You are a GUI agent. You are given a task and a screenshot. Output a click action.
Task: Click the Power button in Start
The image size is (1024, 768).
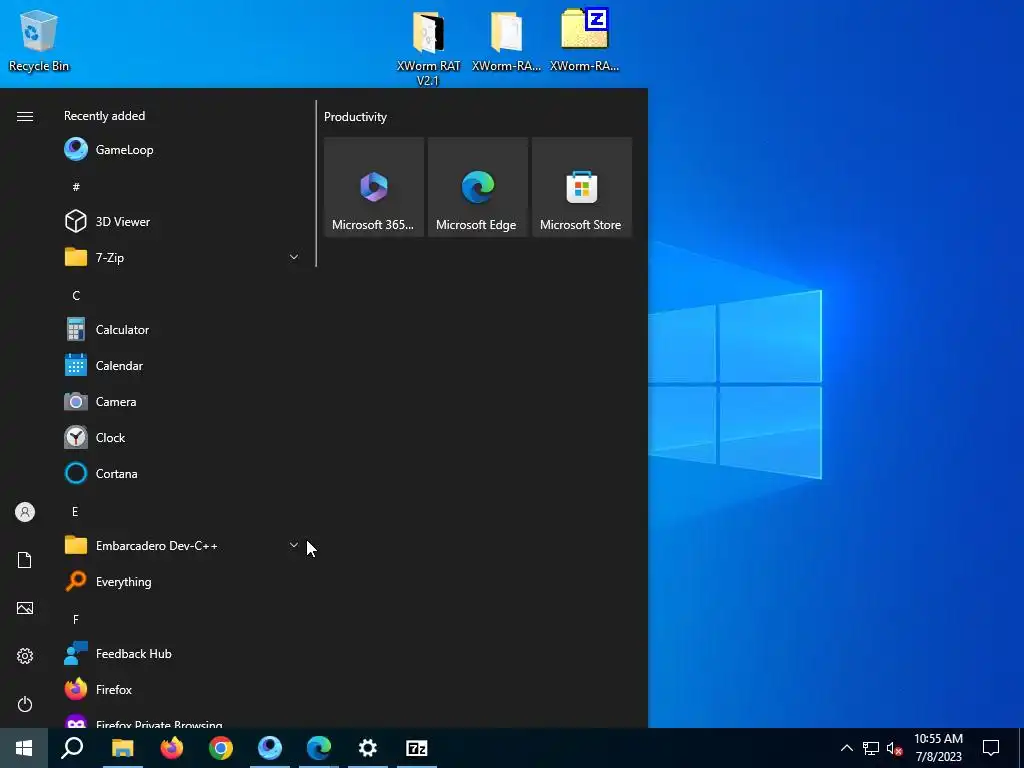pyautogui.click(x=25, y=704)
